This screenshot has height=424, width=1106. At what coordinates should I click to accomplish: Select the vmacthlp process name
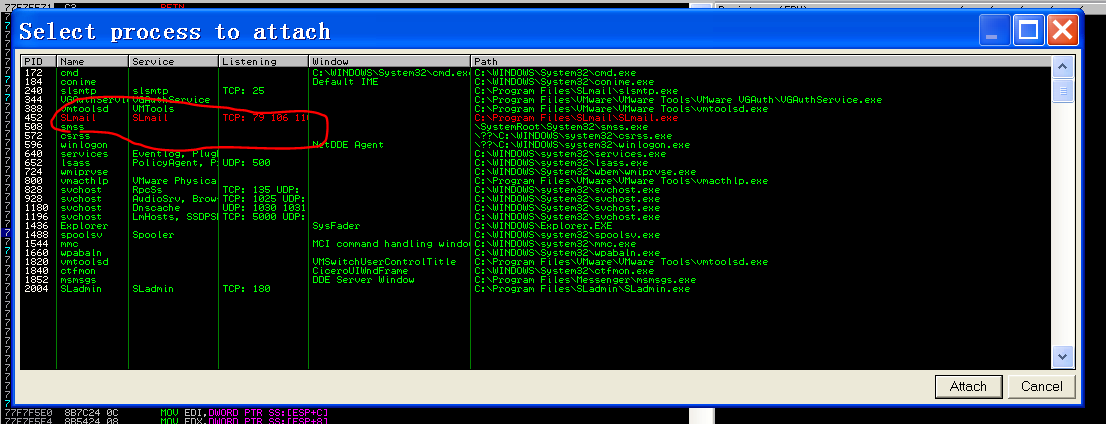(x=84, y=181)
